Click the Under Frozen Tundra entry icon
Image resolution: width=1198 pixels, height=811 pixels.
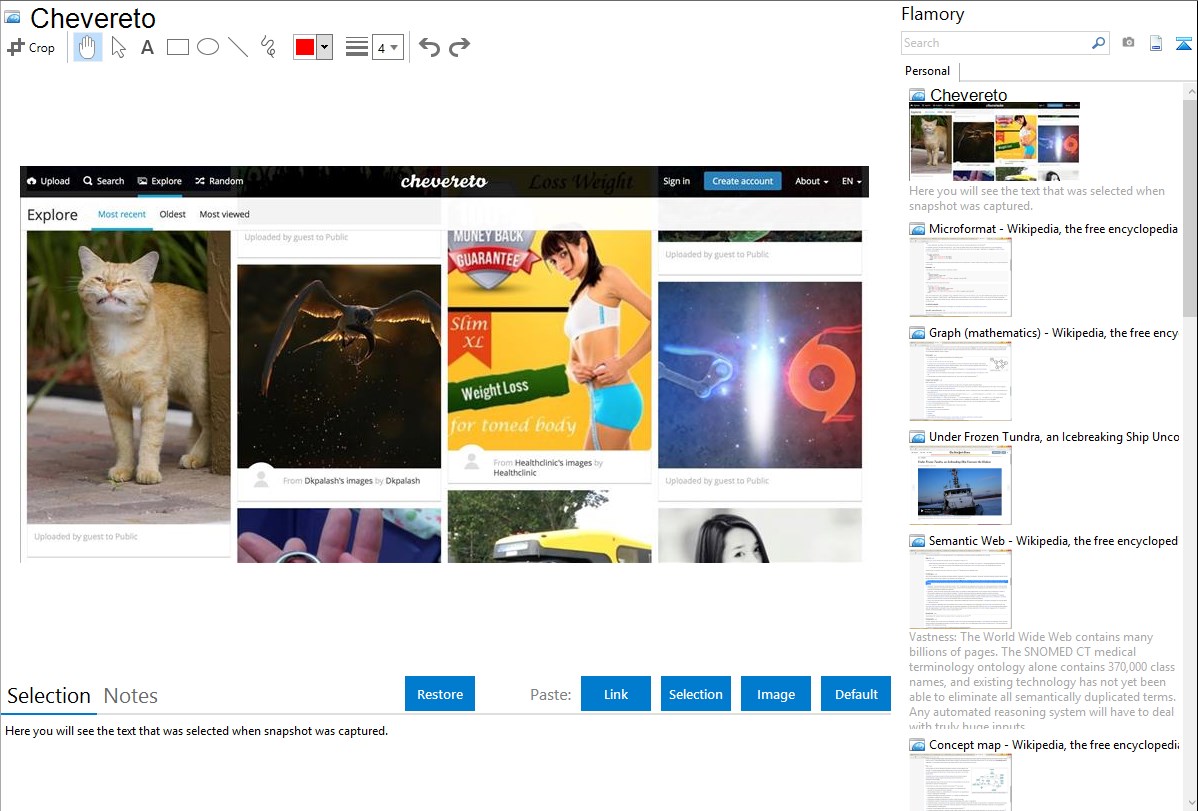click(x=917, y=437)
